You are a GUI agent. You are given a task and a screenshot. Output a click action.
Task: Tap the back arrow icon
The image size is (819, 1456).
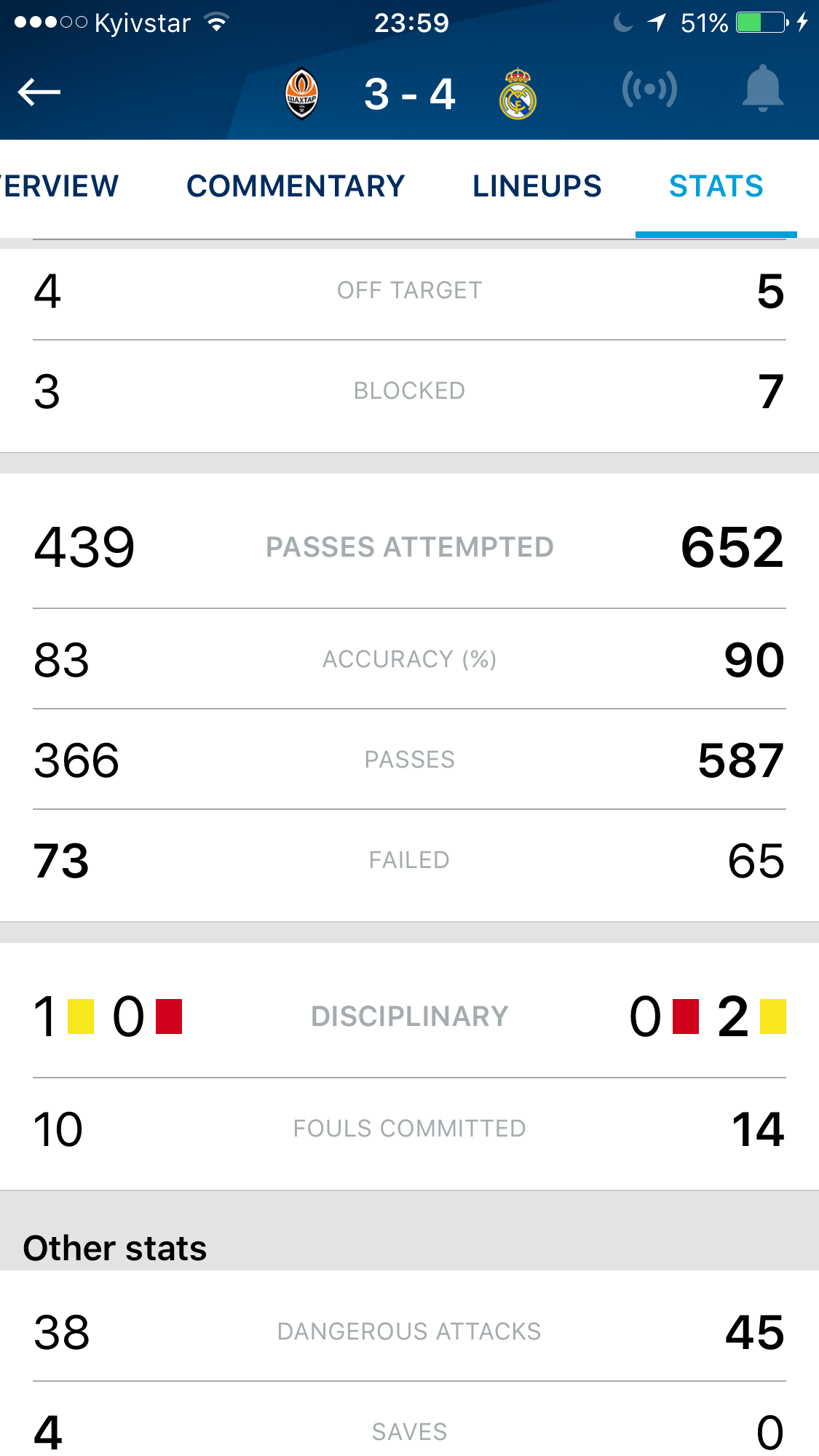pos(39,92)
